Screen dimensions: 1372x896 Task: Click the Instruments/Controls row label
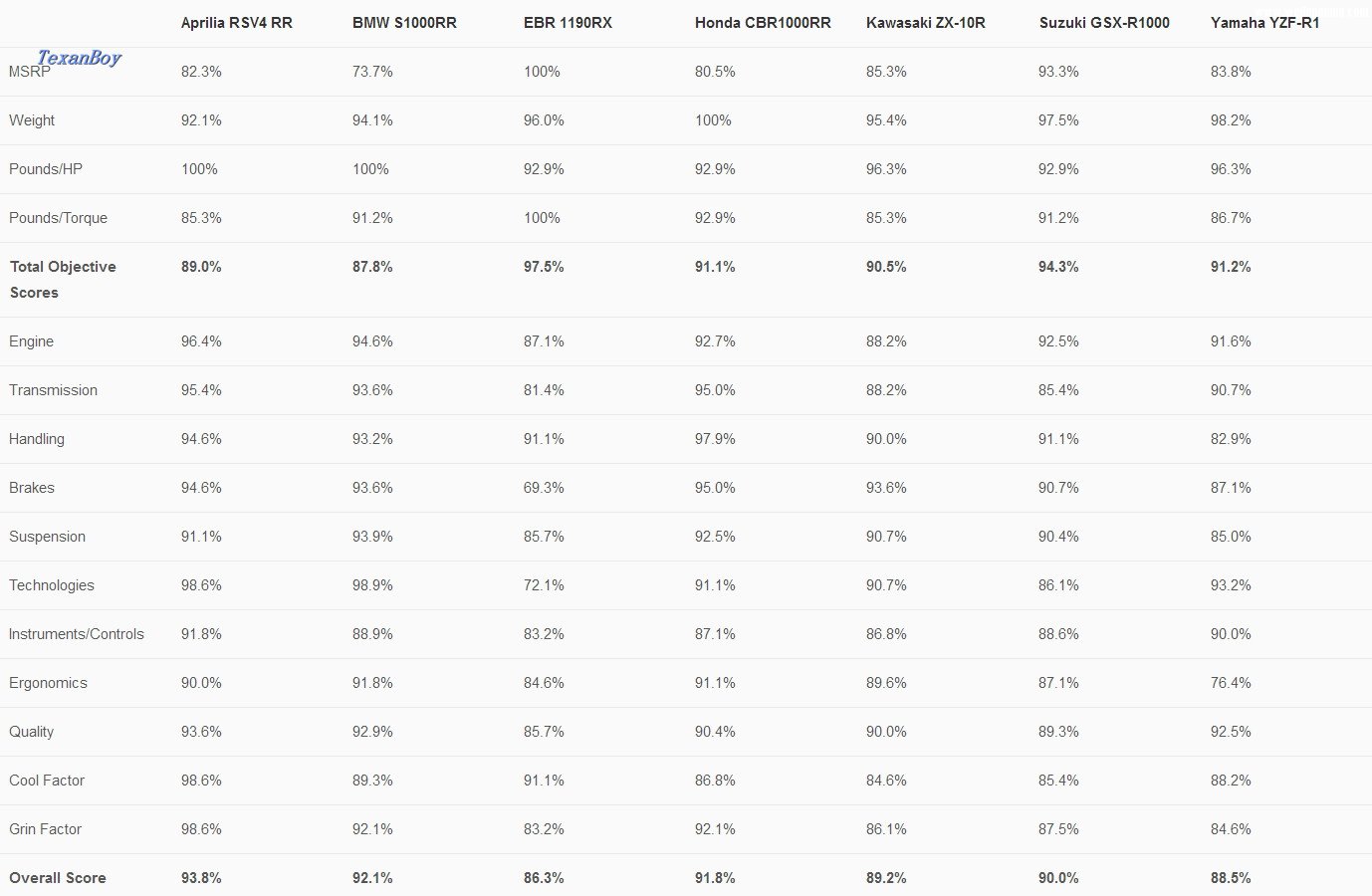(76, 634)
